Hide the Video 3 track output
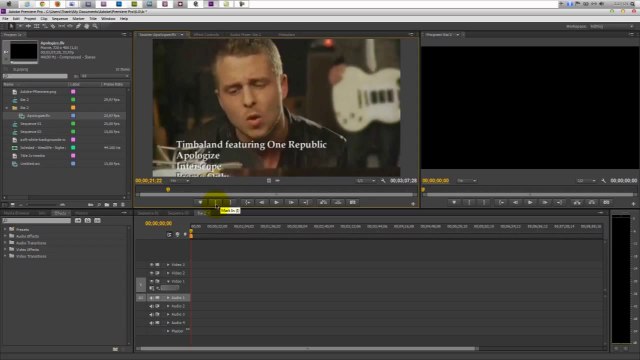This screenshot has width=640, height=360. (x=151, y=265)
